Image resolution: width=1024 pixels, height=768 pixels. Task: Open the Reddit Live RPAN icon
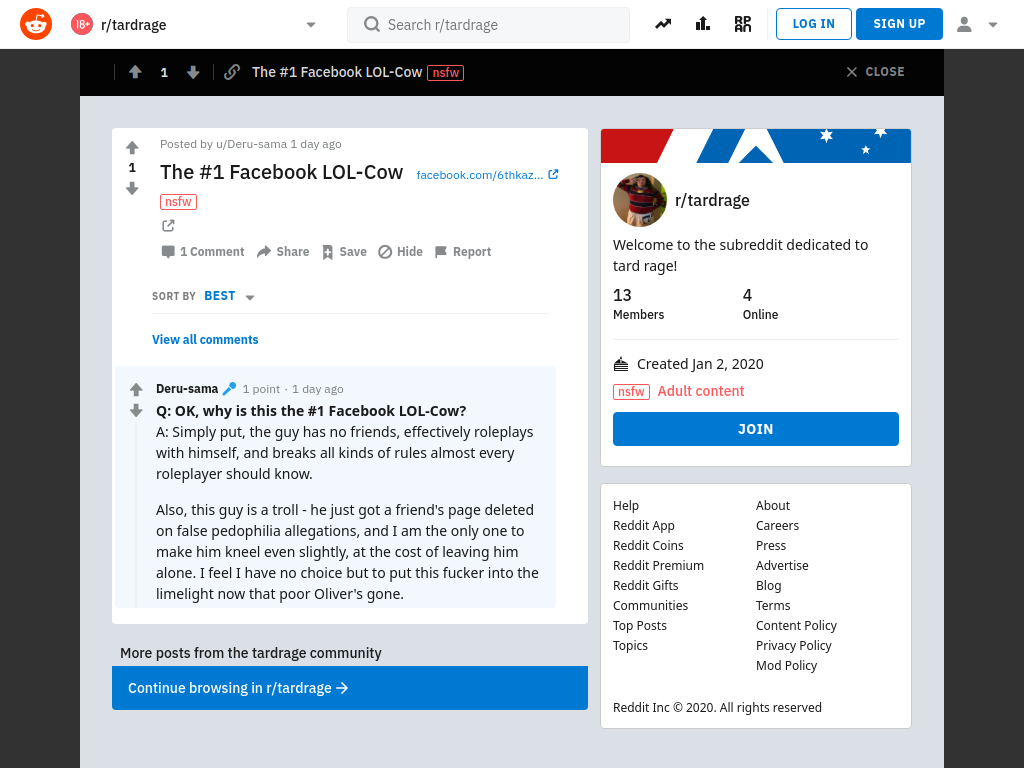coord(743,24)
